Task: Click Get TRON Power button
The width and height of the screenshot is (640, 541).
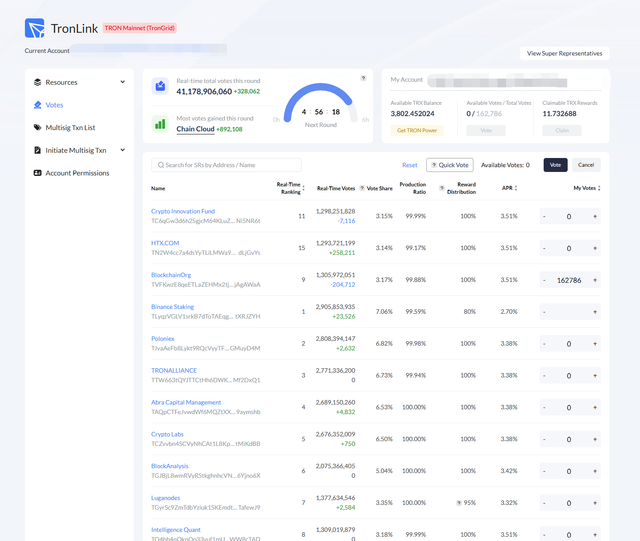Action: tap(417, 130)
